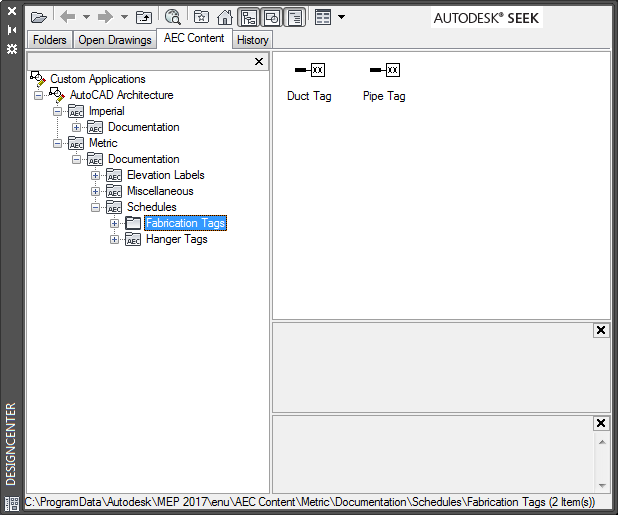Select the Duct Tag content item

309,82
